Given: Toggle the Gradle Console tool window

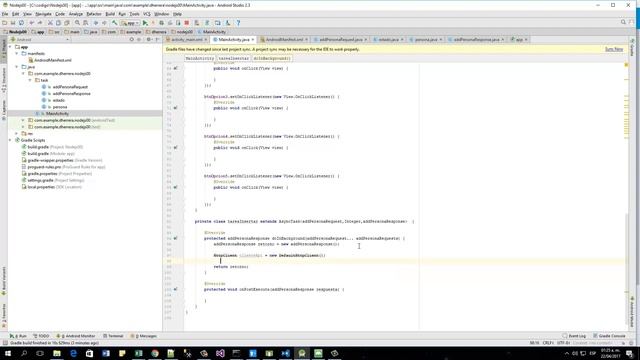Looking at the screenshot, I should coord(609,336).
